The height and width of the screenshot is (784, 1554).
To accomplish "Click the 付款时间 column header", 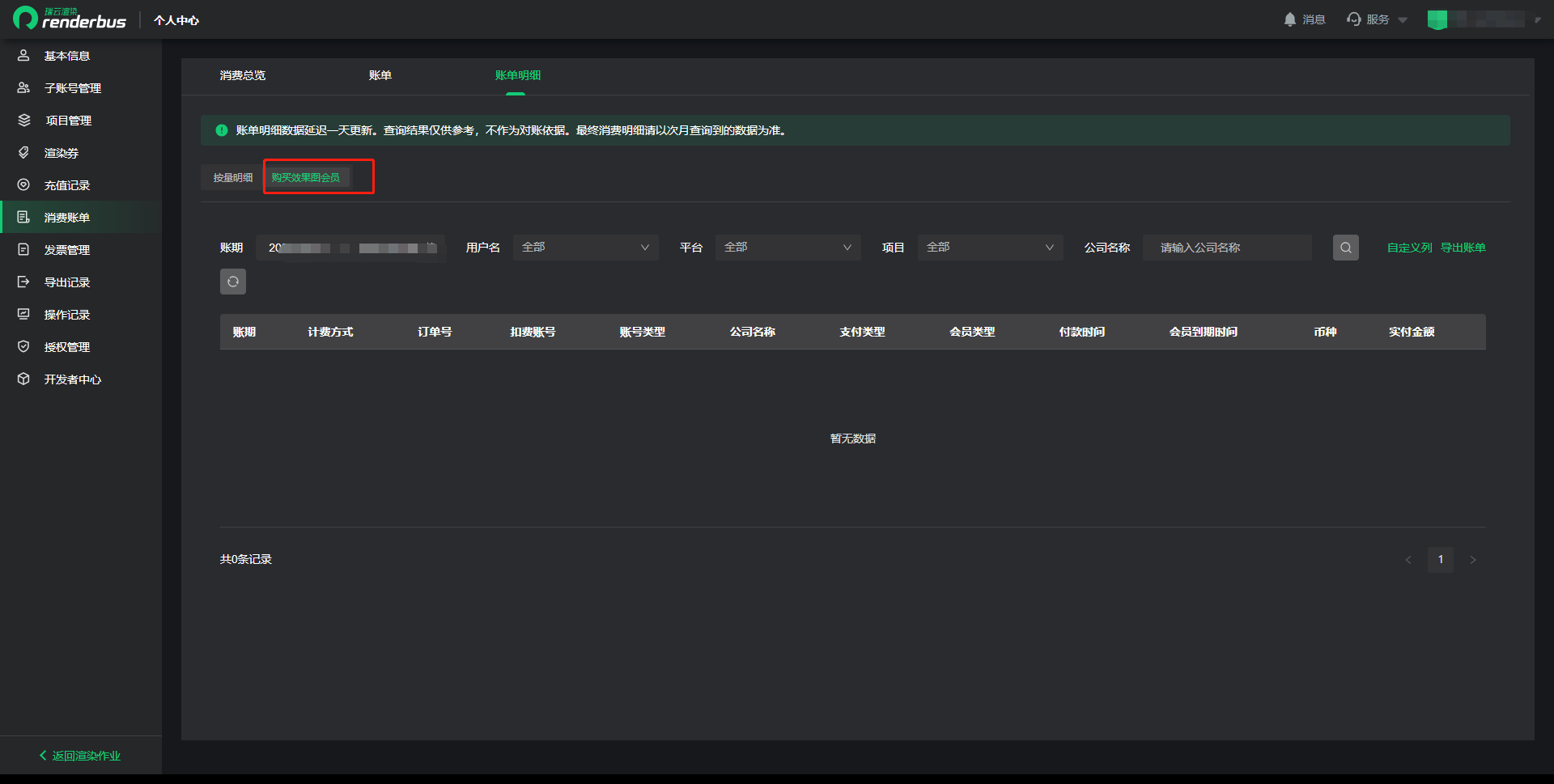I will pyautogui.click(x=1082, y=332).
